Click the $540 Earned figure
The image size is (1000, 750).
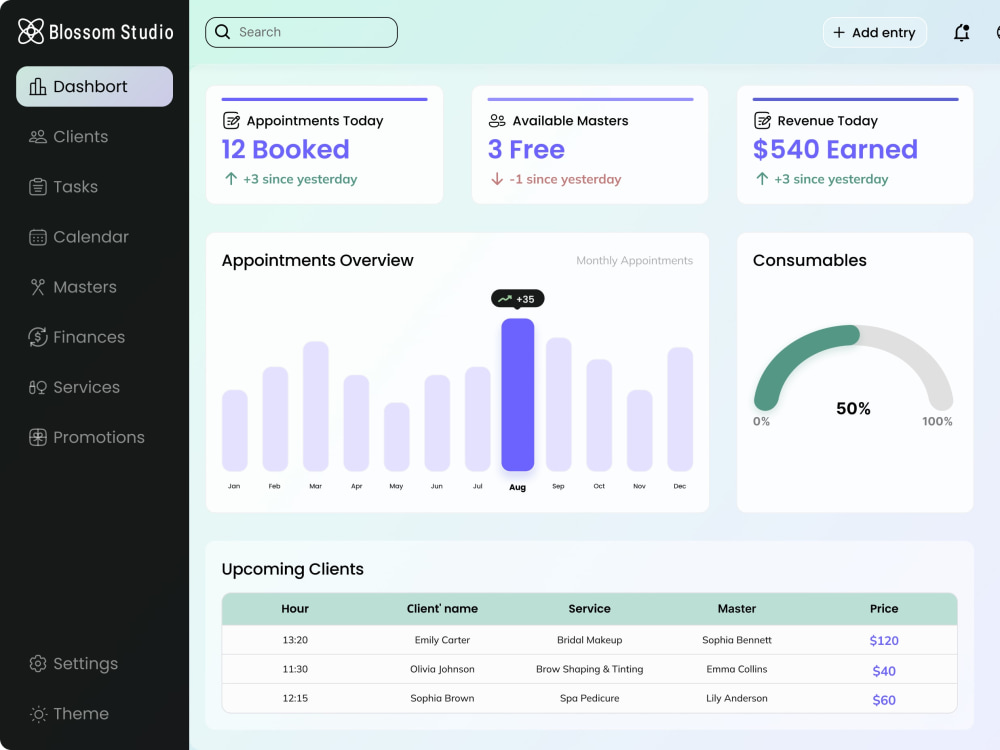coord(835,149)
